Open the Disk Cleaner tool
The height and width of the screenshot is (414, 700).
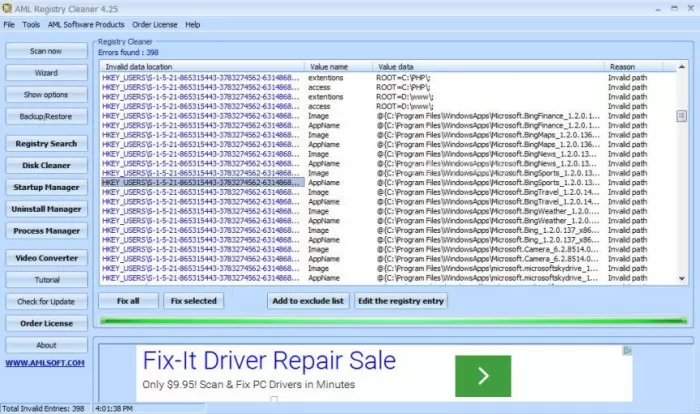pos(46,165)
